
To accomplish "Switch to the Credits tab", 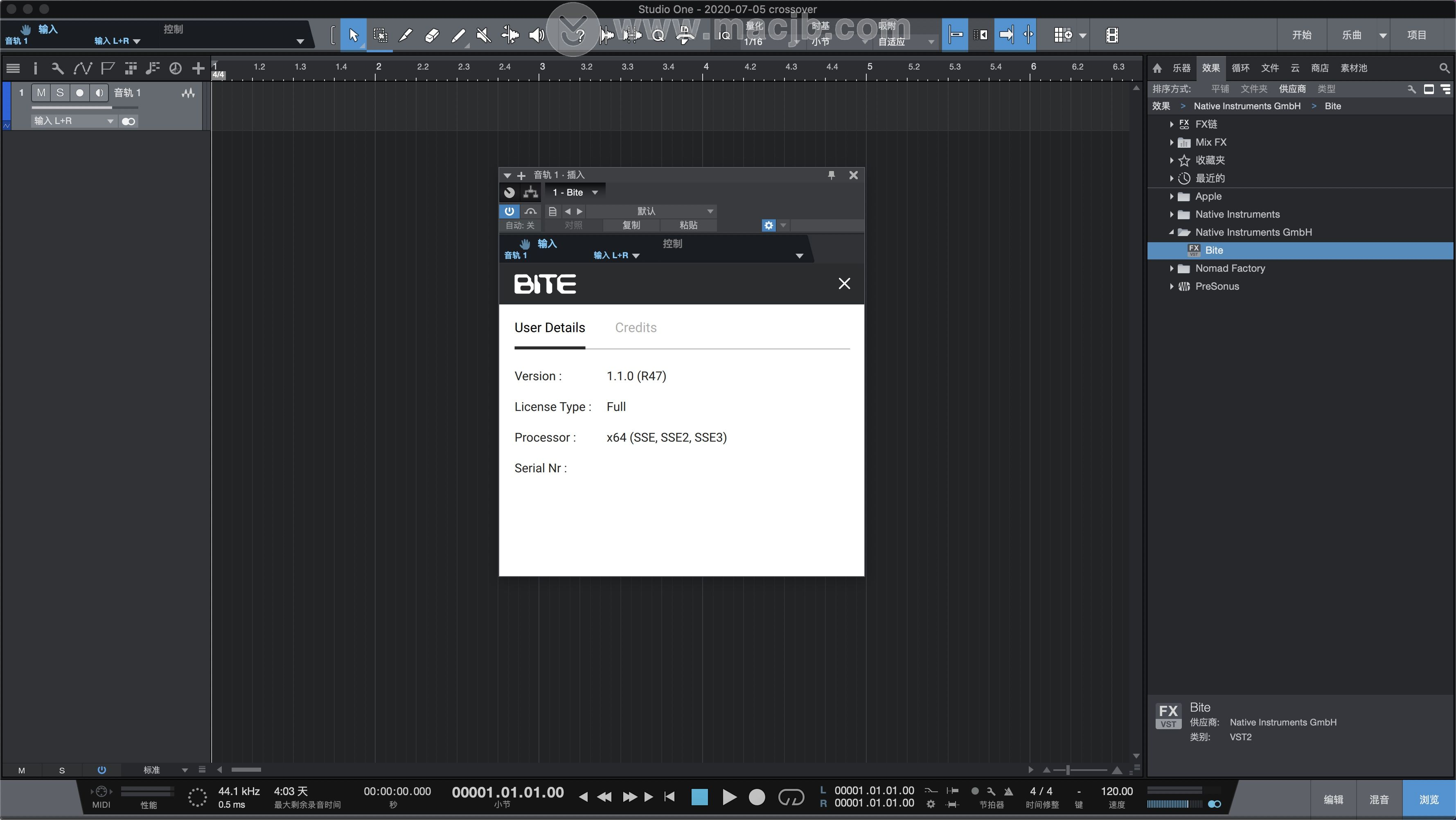I will [635, 328].
